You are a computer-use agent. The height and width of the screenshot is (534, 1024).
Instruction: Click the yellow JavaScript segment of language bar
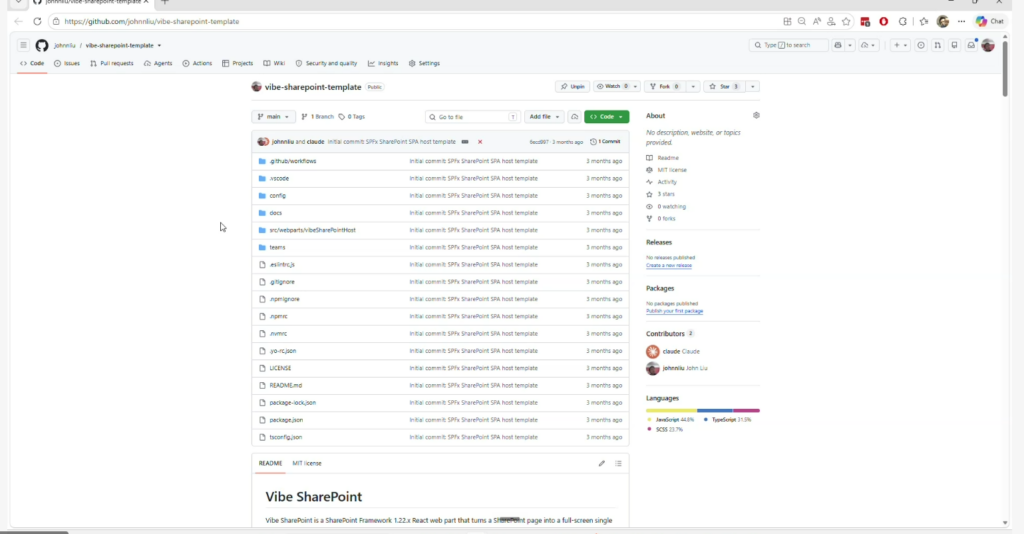pos(671,411)
